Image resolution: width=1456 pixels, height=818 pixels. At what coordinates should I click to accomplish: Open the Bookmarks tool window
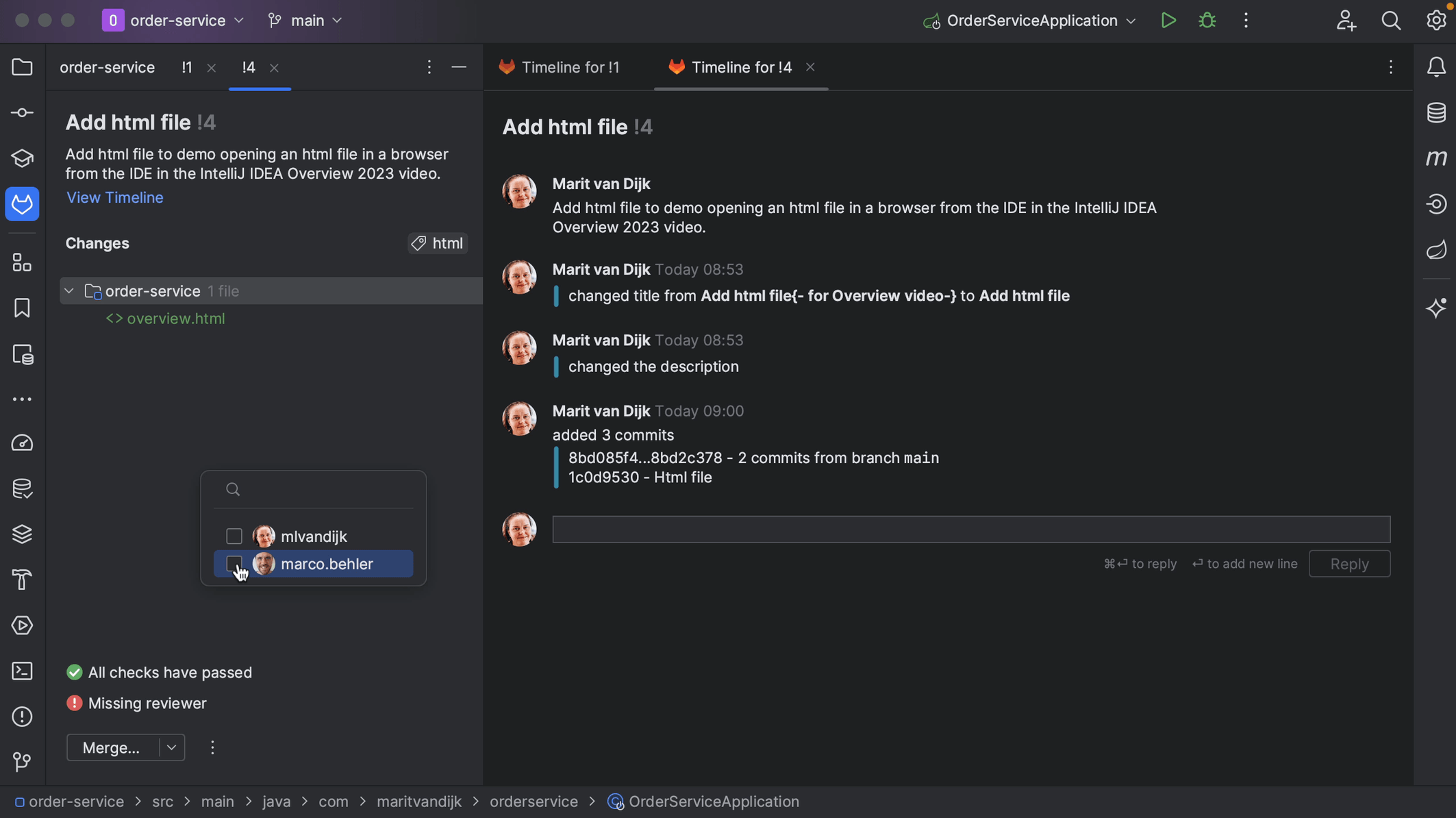pyautogui.click(x=22, y=308)
